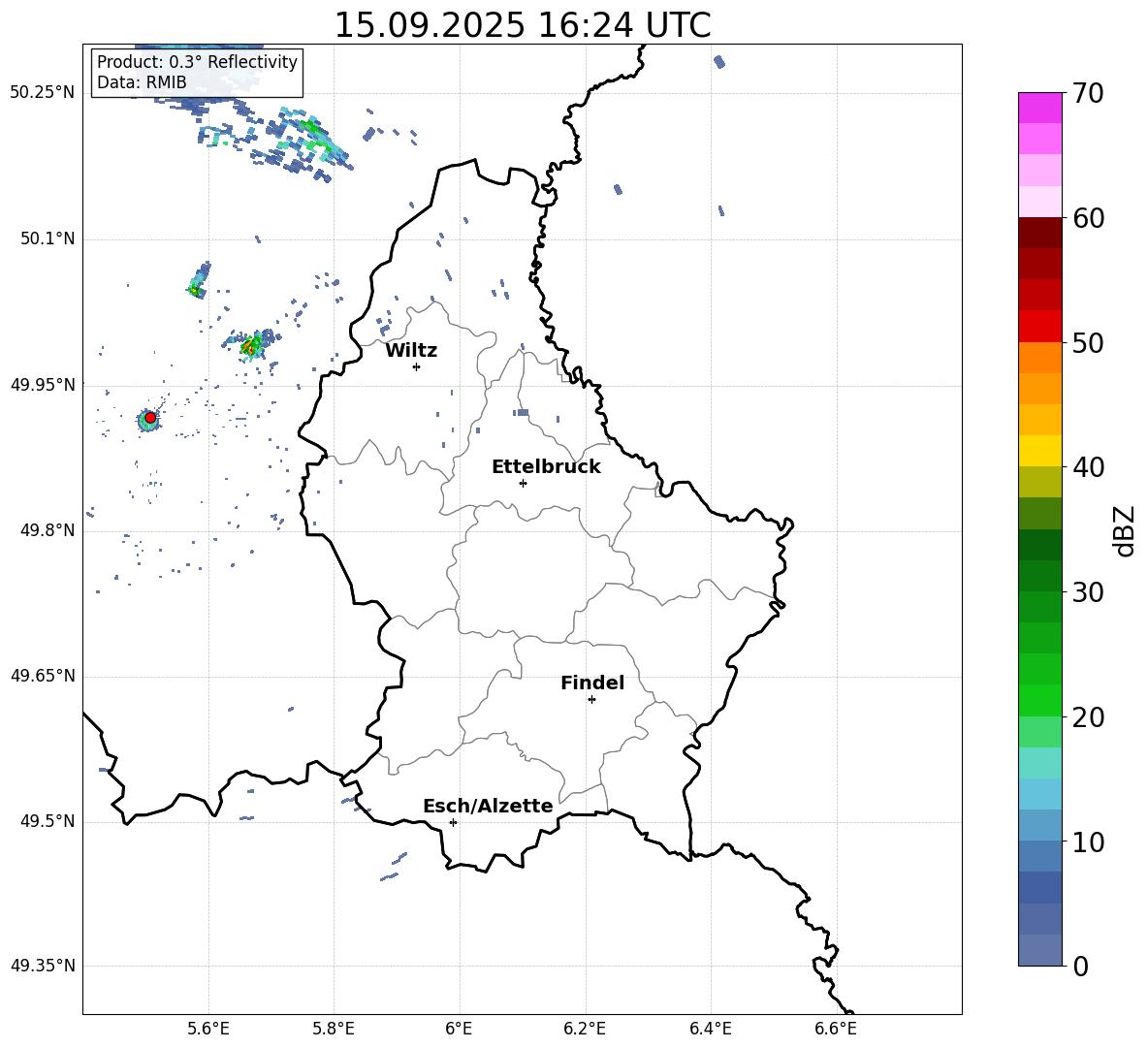The height and width of the screenshot is (1048, 1148).
Task: Click the 49.5°N latitude label
Action: tap(48, 821)
